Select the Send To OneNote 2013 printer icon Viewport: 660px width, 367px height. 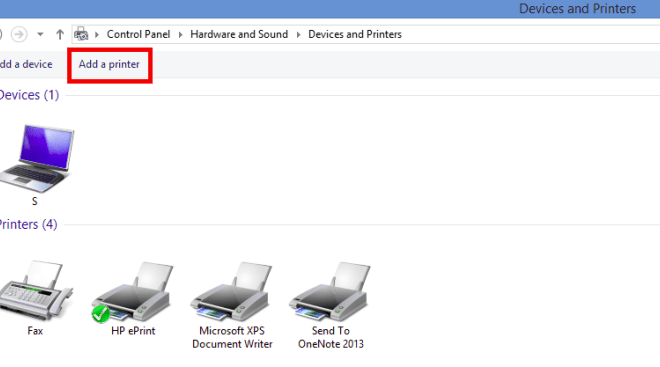point(330,291)
